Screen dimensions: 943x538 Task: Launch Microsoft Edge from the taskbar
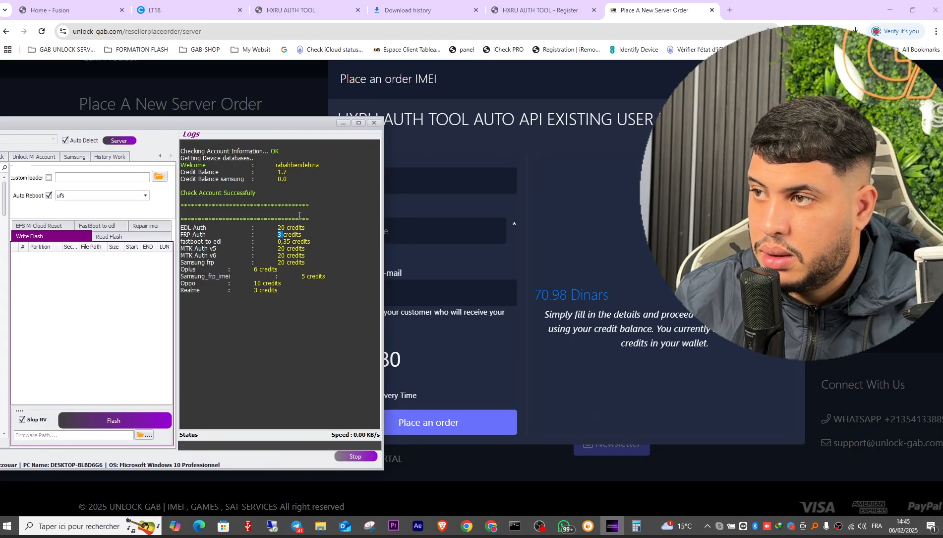coord(198,526)
